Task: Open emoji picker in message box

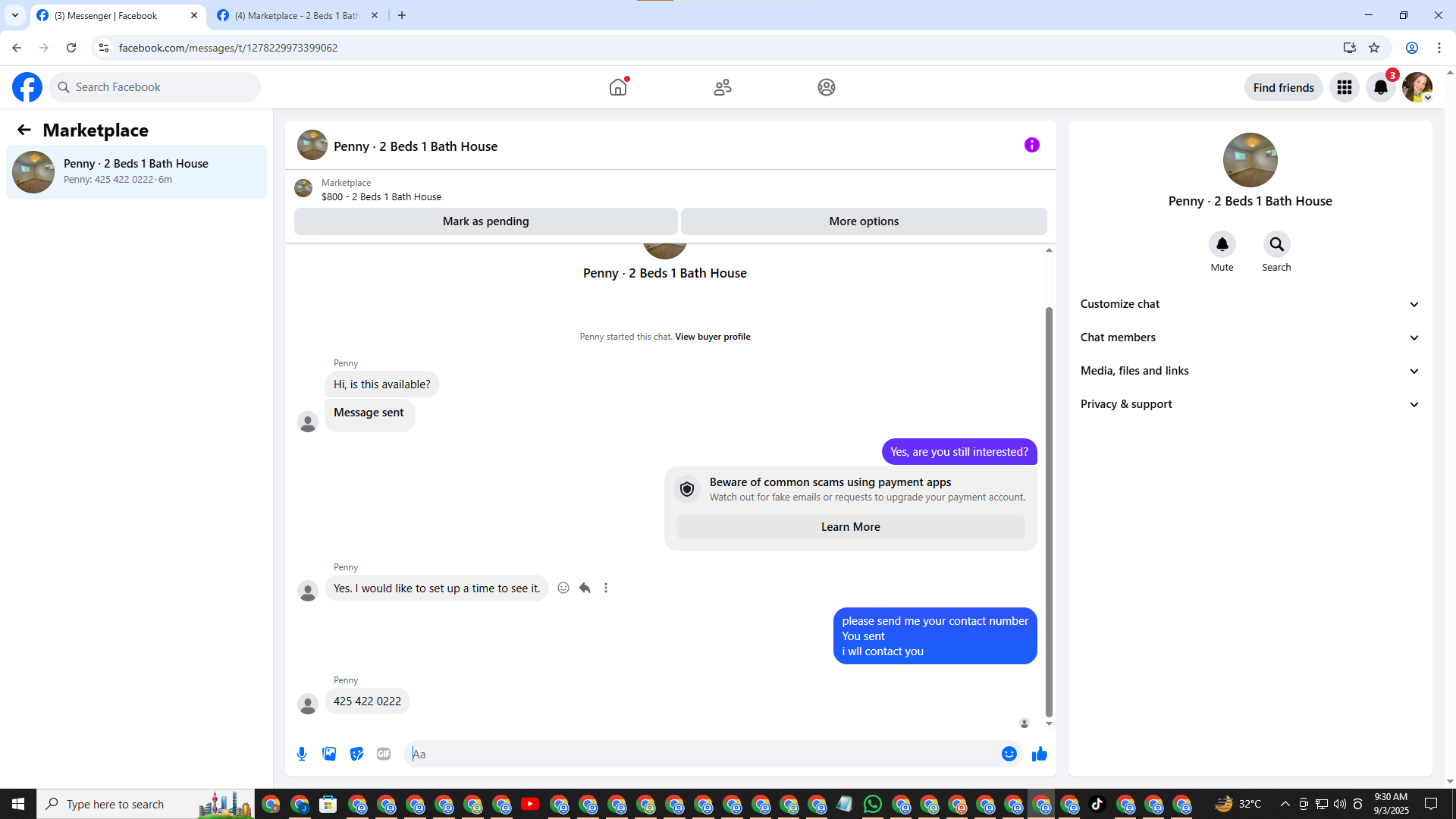Action: tap(1009, 754)
